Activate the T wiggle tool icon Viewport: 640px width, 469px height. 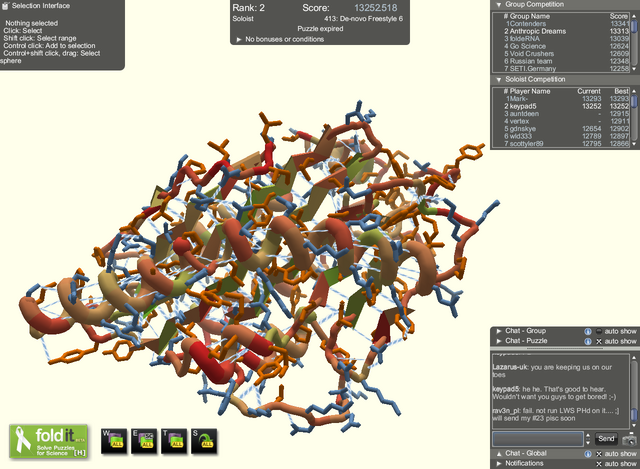[x=174, y=441]
